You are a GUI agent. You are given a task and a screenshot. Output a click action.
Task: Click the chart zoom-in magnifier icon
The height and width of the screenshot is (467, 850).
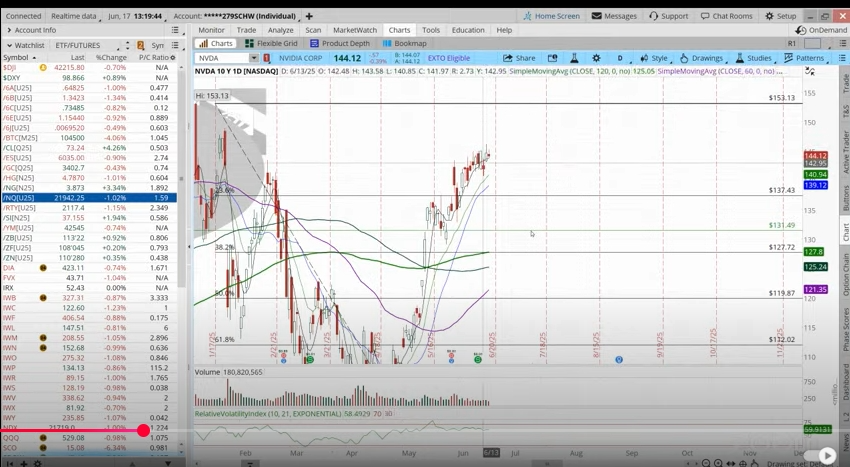coord(718,464)
